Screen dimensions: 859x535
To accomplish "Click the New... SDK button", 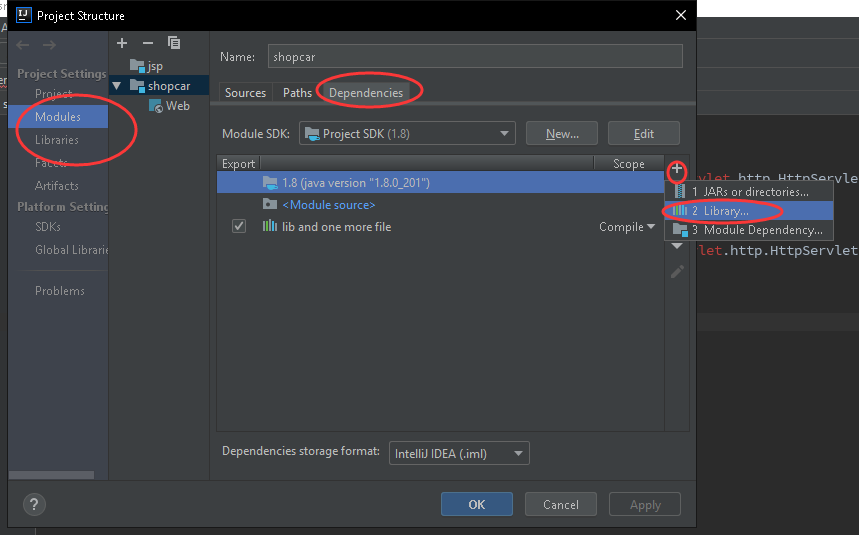I will 562,134.
